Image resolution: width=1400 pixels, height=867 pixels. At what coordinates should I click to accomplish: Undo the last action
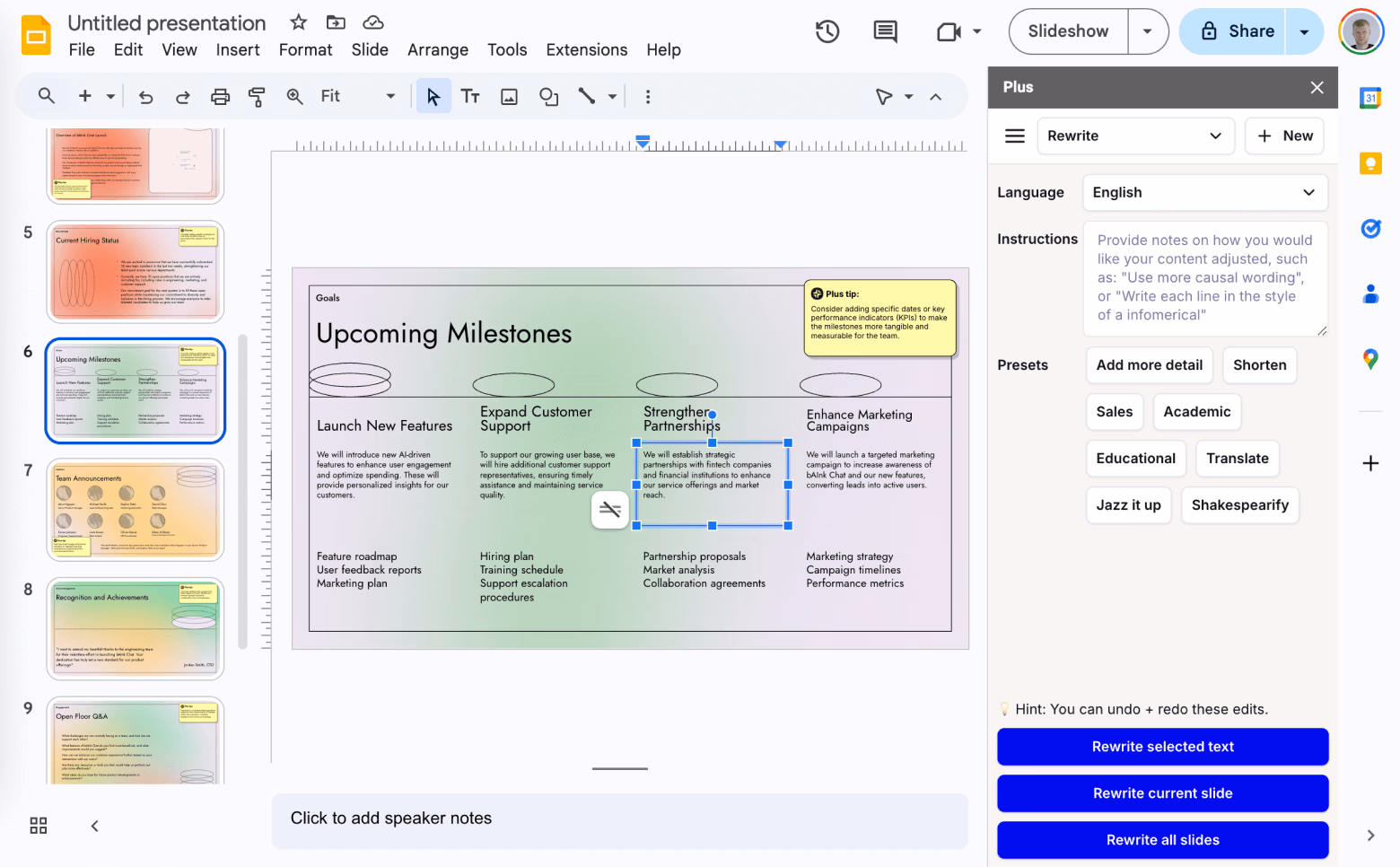tap(145, 97)
